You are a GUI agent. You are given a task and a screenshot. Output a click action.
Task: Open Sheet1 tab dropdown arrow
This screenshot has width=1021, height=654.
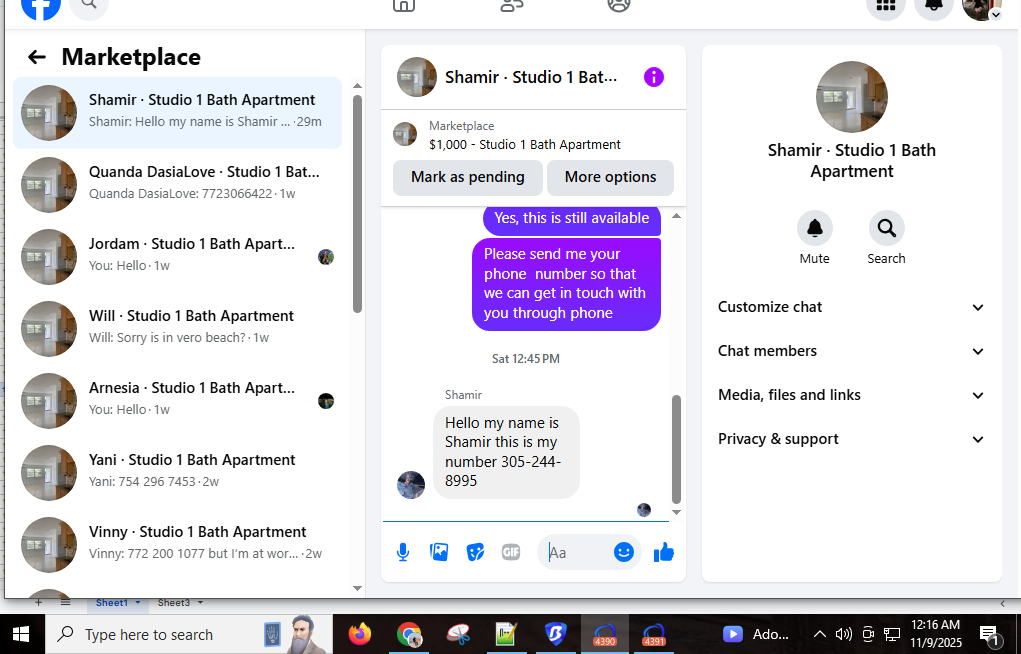click(x=138, y=603)
